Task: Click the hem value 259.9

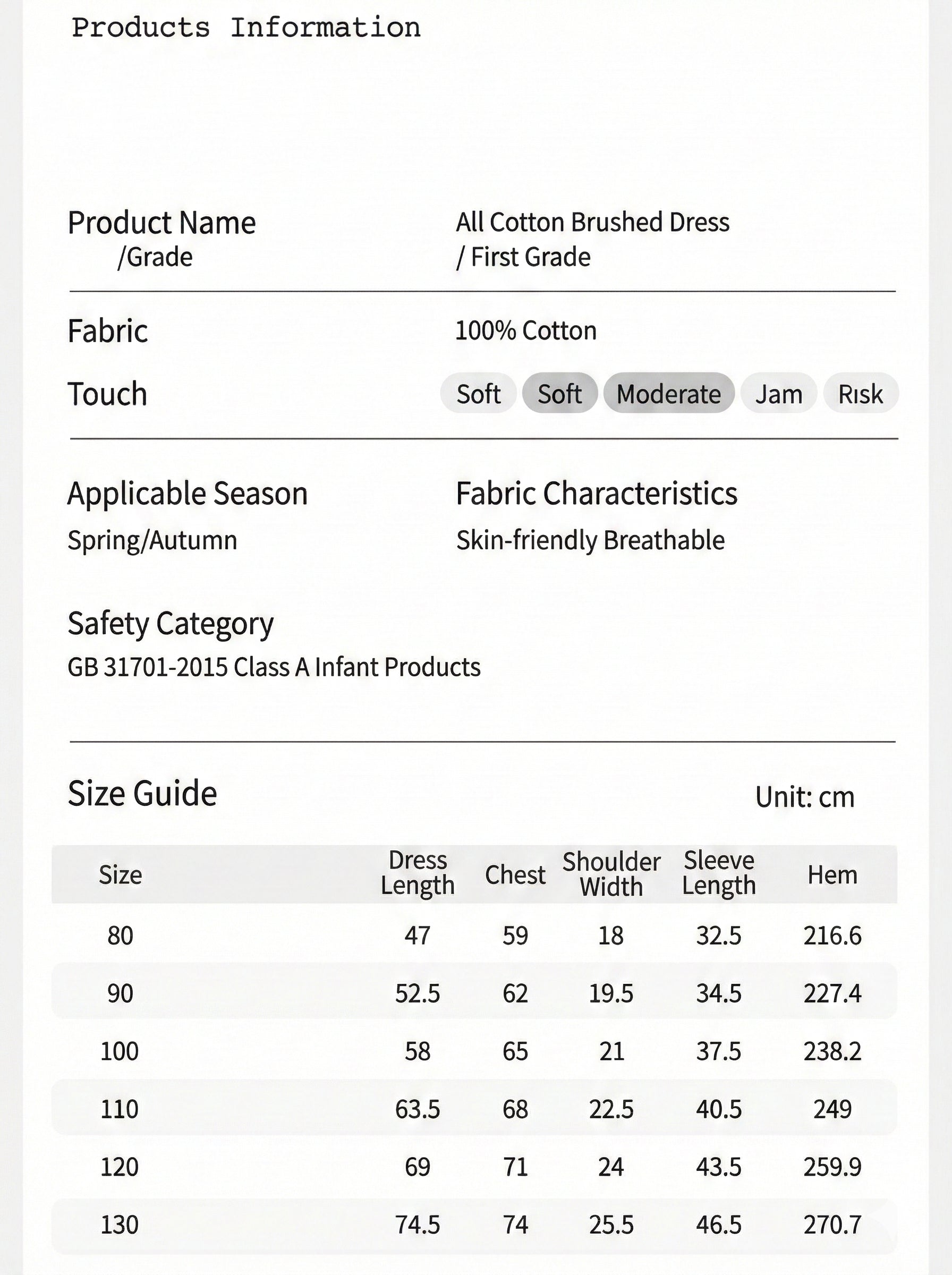Action: pyautogui.click(x=832, y=1167)
